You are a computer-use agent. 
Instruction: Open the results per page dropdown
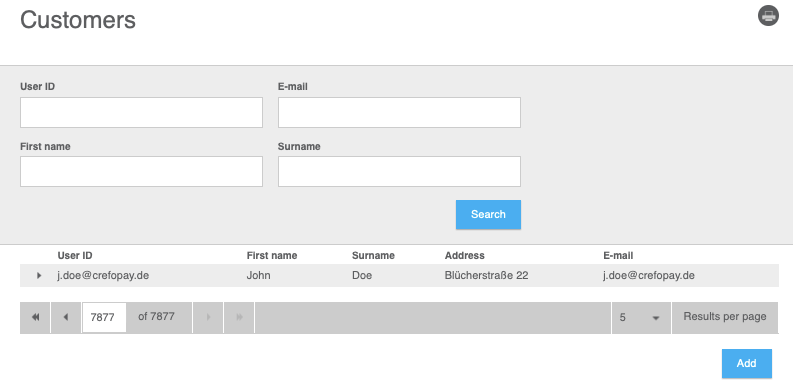click(x=641, y=318)
